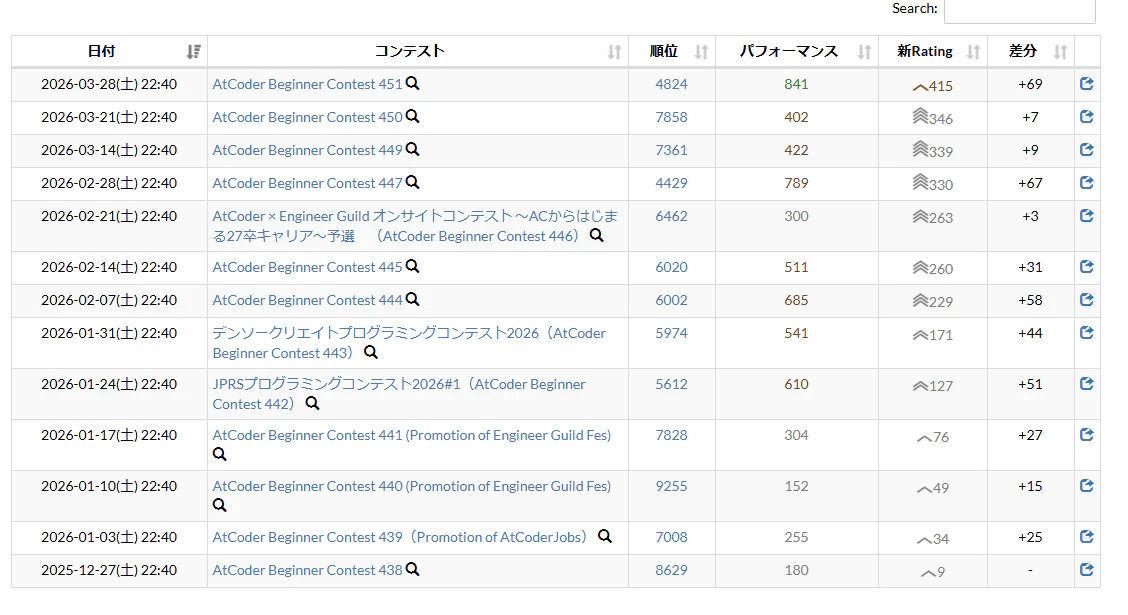Viewport: 1128px width, 615px height.
Task: Click the performance value 685
Action: pyautogui.click(x=796, y=301)
